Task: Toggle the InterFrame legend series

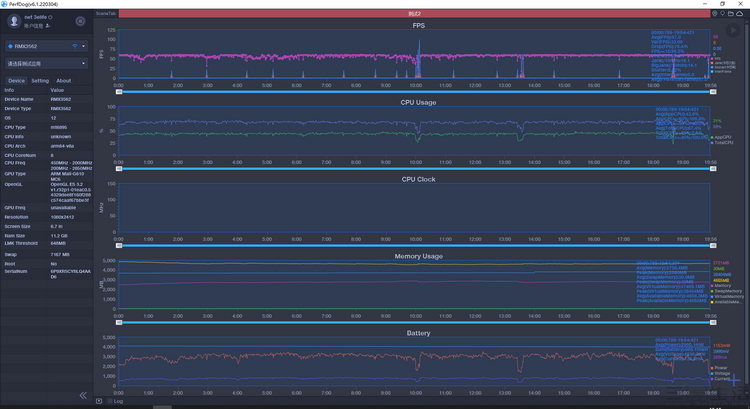Action: (721, 71)
